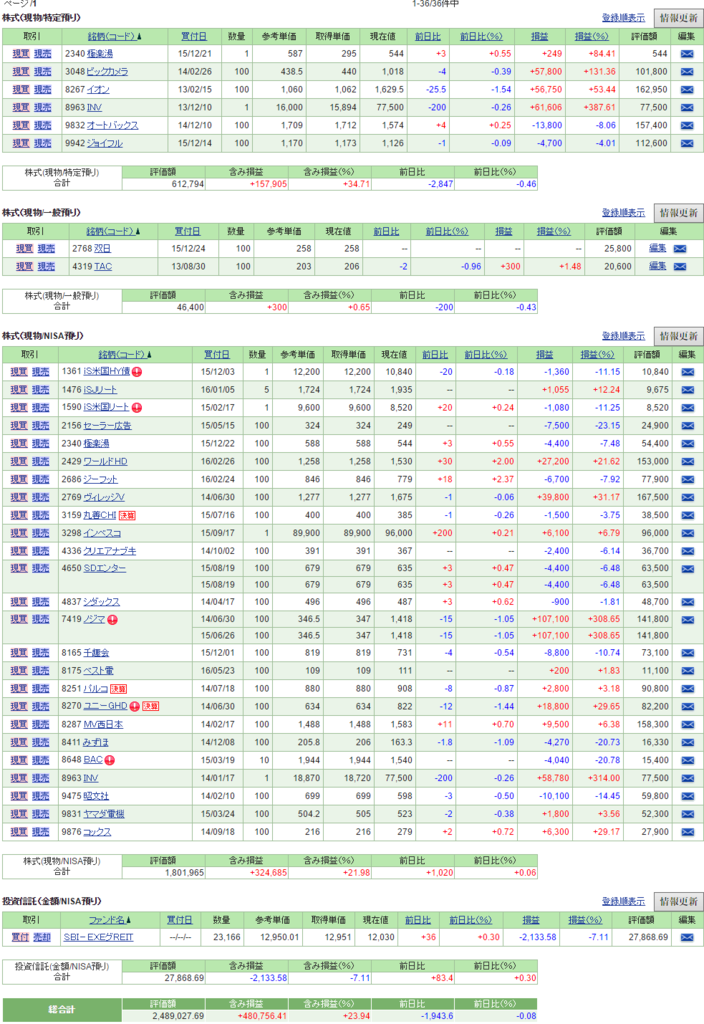Click envelope icon for SBI-EXEグREIT fund
This screenshot has height=1024, width=704.
point(686,938)
